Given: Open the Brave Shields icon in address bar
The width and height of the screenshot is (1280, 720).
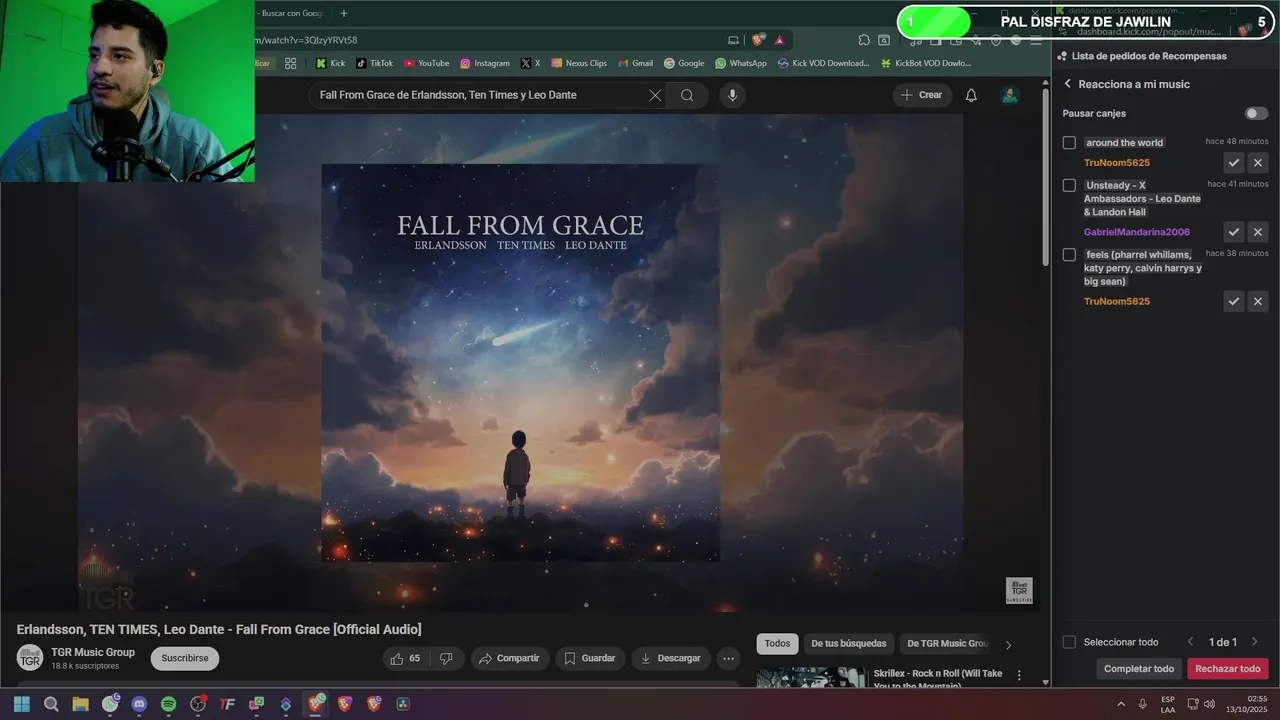Looking at the screenshot, I should [x=759, y=40].
